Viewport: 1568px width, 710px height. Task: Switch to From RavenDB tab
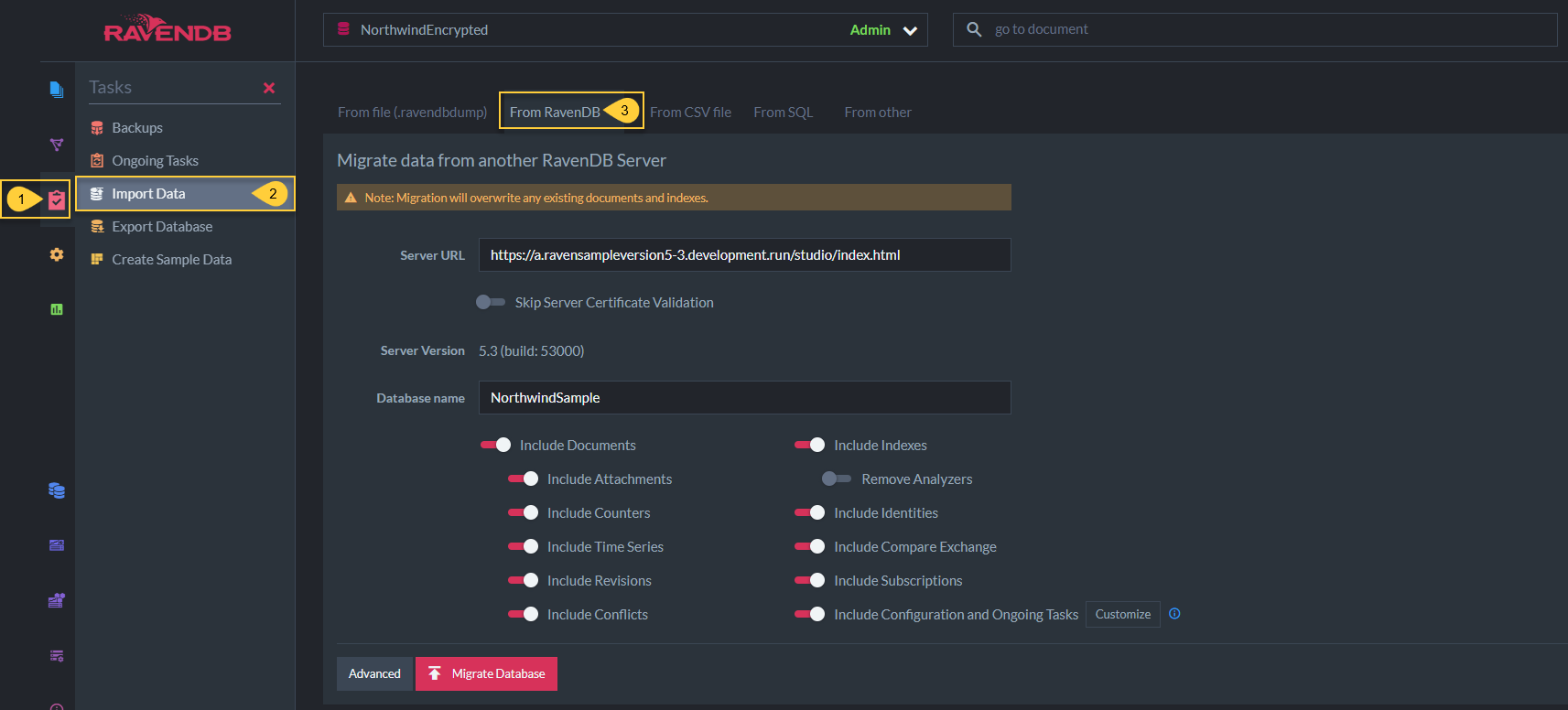[555, 112]
